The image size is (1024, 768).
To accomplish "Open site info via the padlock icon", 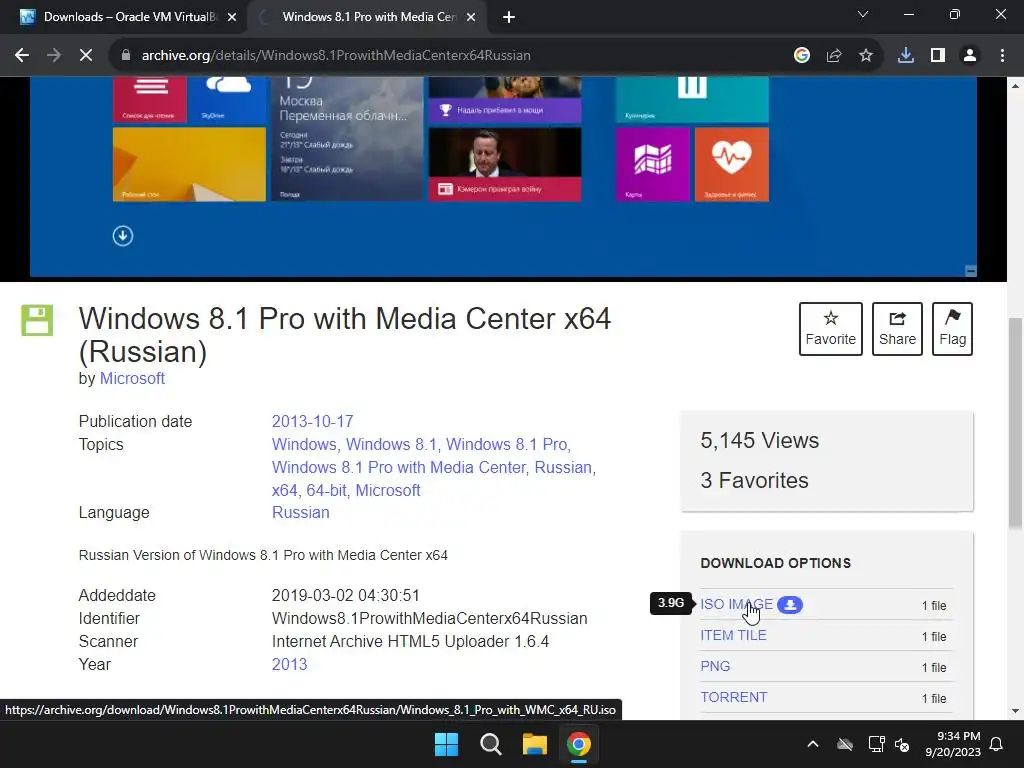I will pos(125,56).
